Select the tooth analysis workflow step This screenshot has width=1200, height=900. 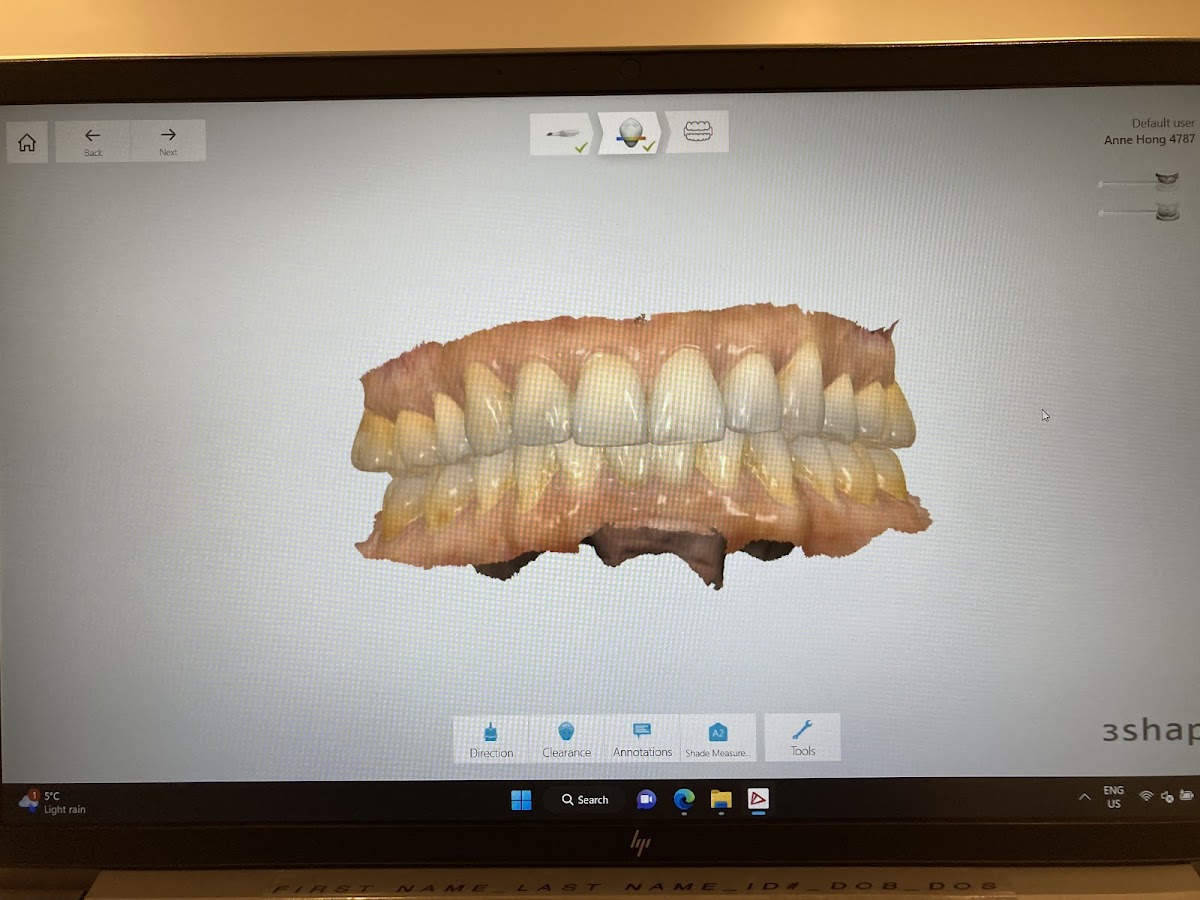point(631,134)
